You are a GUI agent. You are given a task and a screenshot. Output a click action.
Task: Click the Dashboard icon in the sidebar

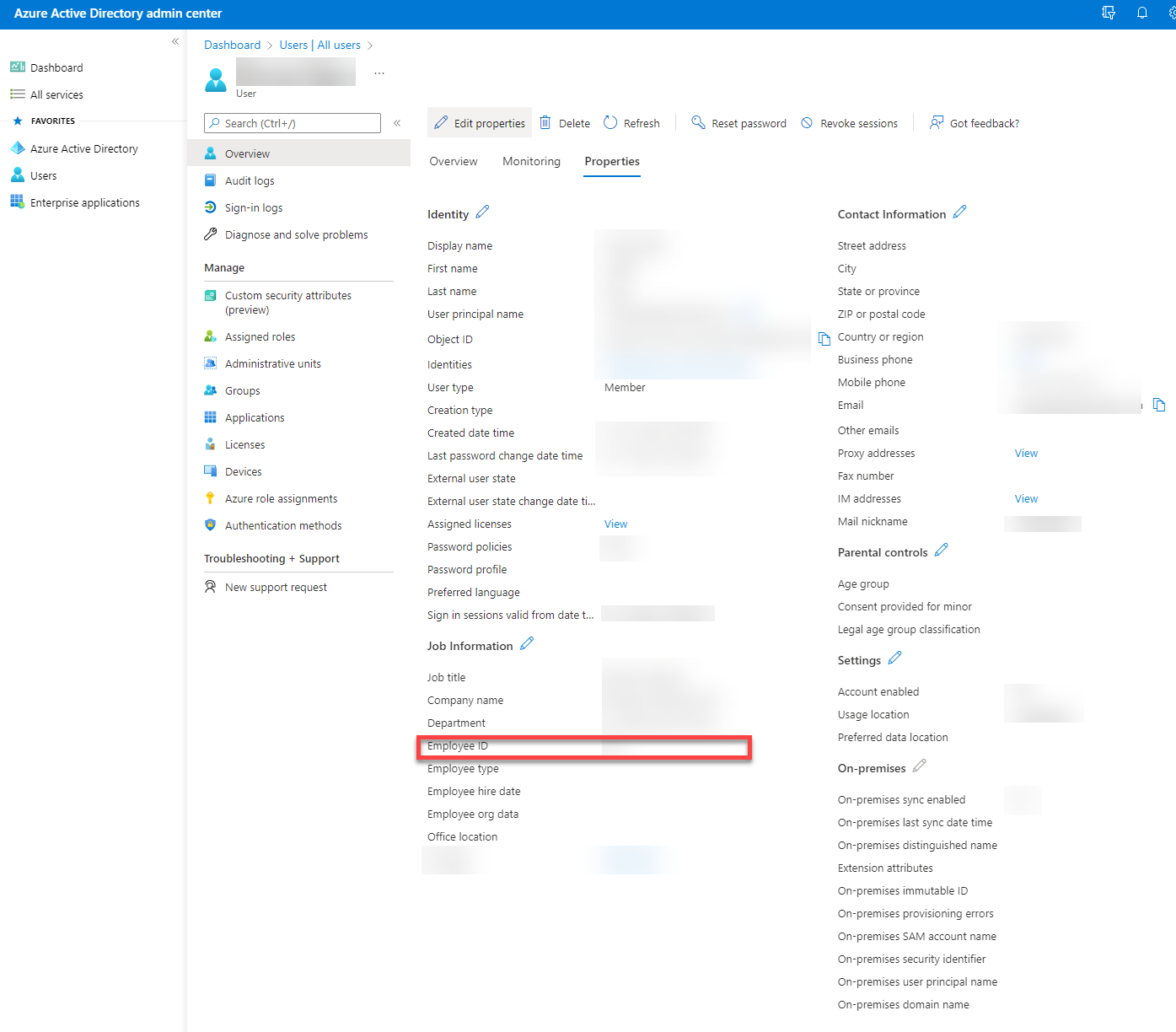pyautogui.click(x=18, y=67)
